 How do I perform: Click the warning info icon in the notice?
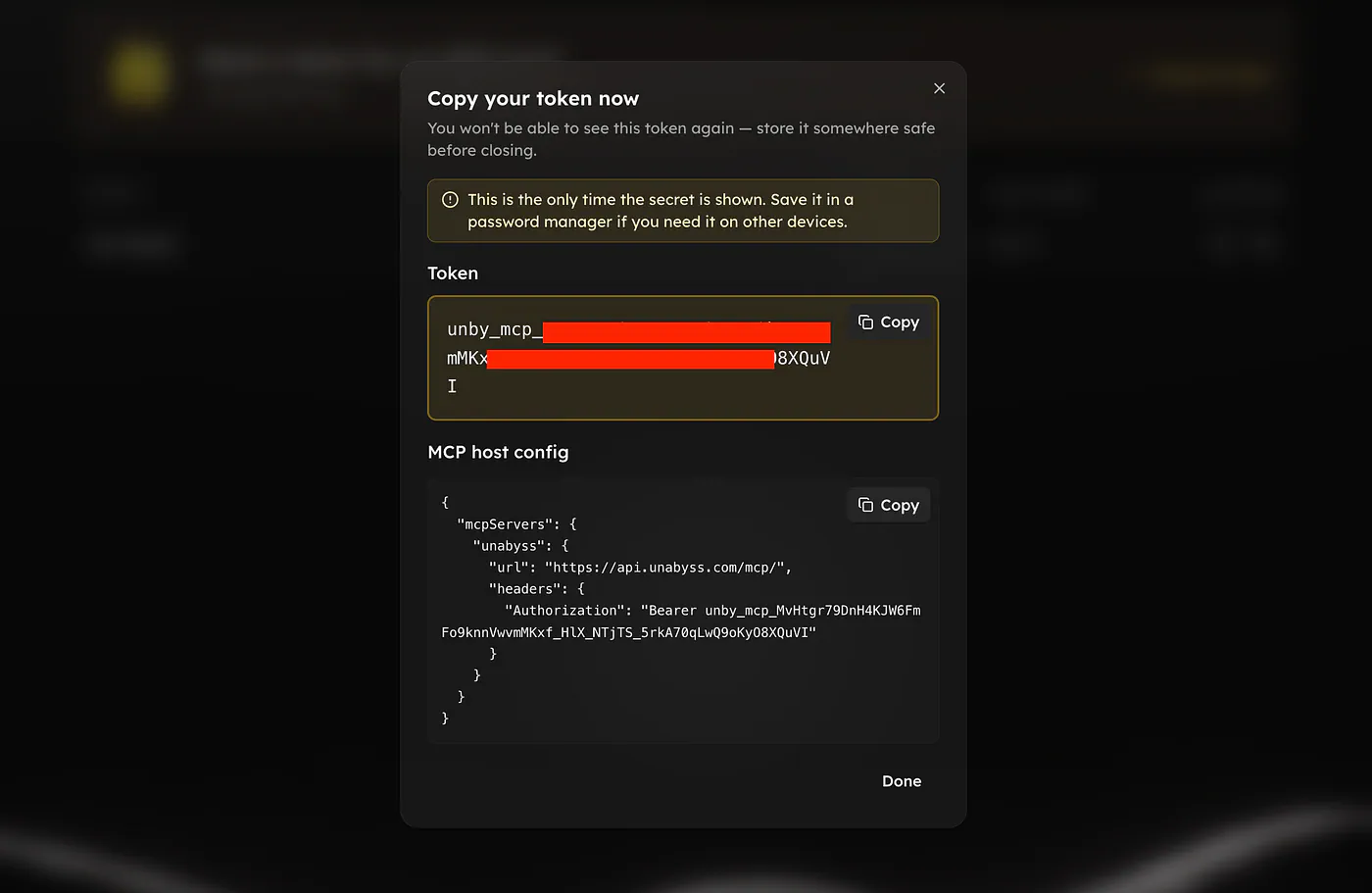450,200
